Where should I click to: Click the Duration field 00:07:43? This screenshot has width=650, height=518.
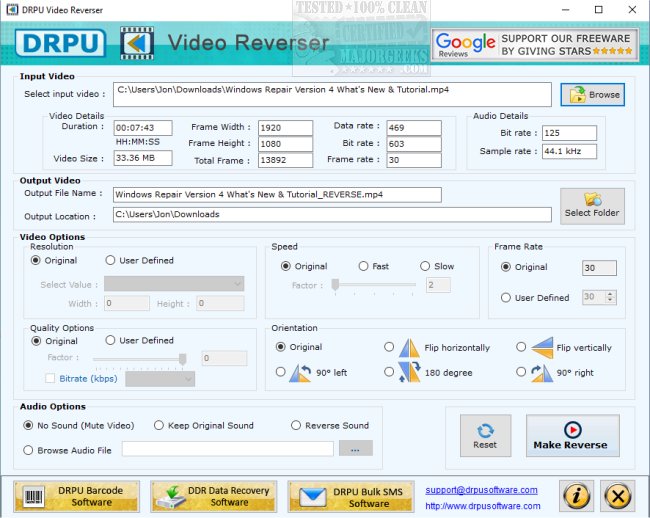(143, 128)
